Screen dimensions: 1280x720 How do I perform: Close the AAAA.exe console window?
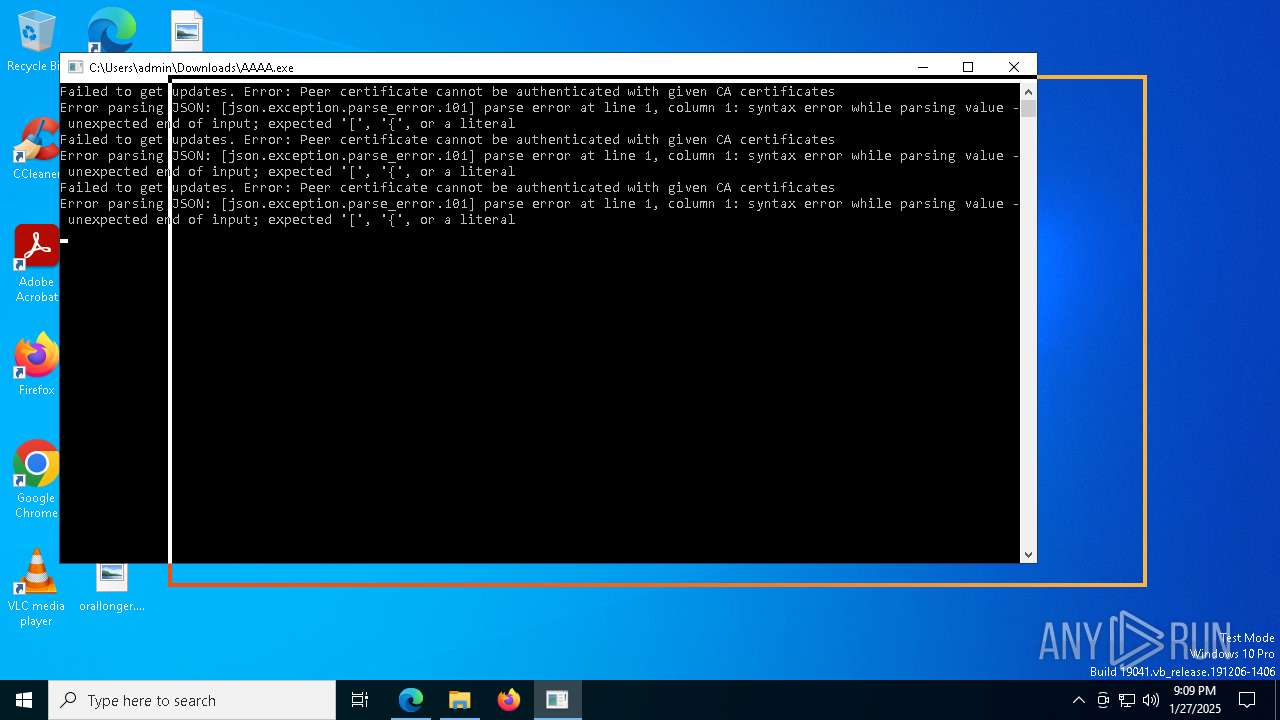pyautogui.click(x=1013, y=67)
